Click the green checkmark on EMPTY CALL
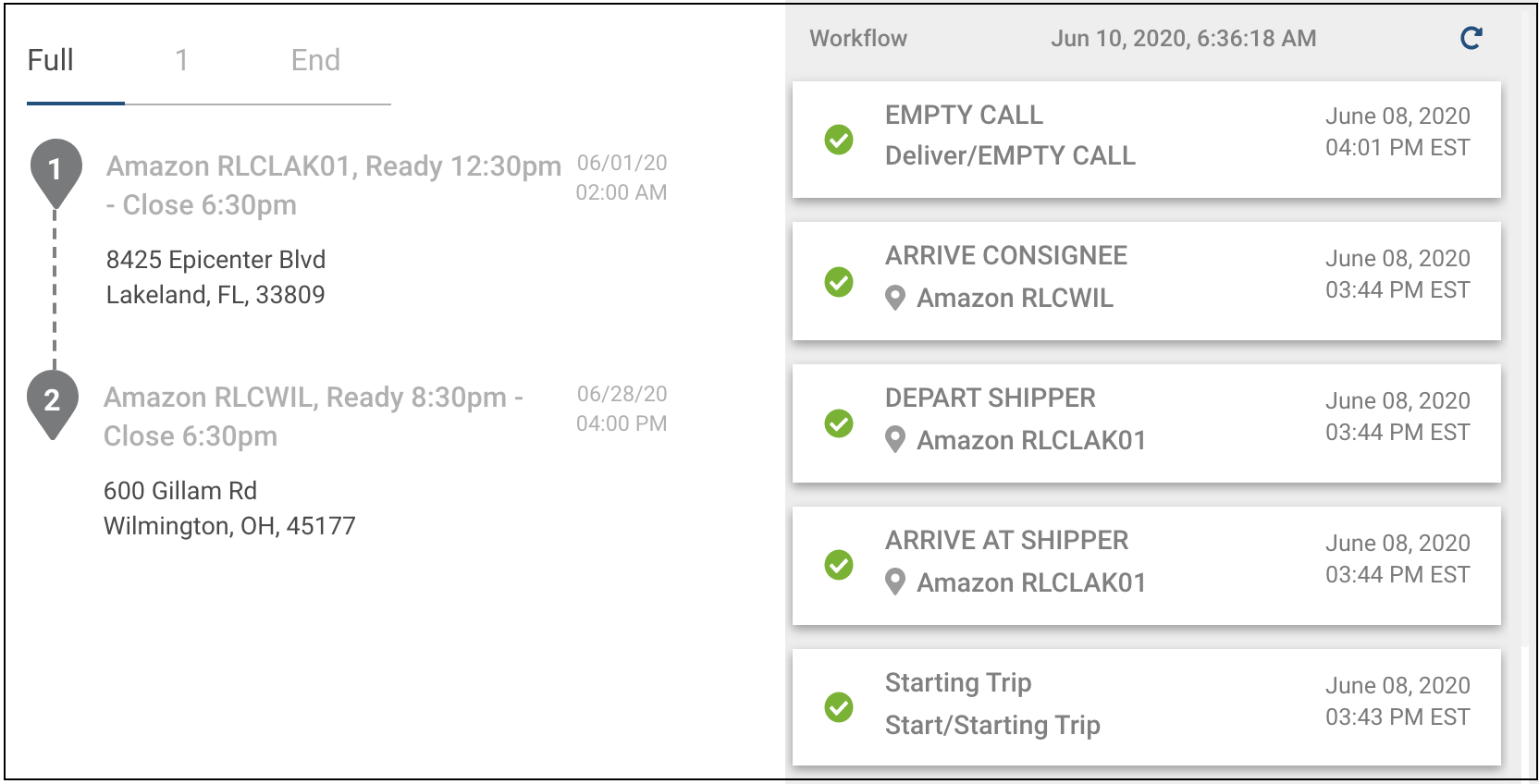The image size is (1539, 784). pyautogui.click(x=838, y=139)
